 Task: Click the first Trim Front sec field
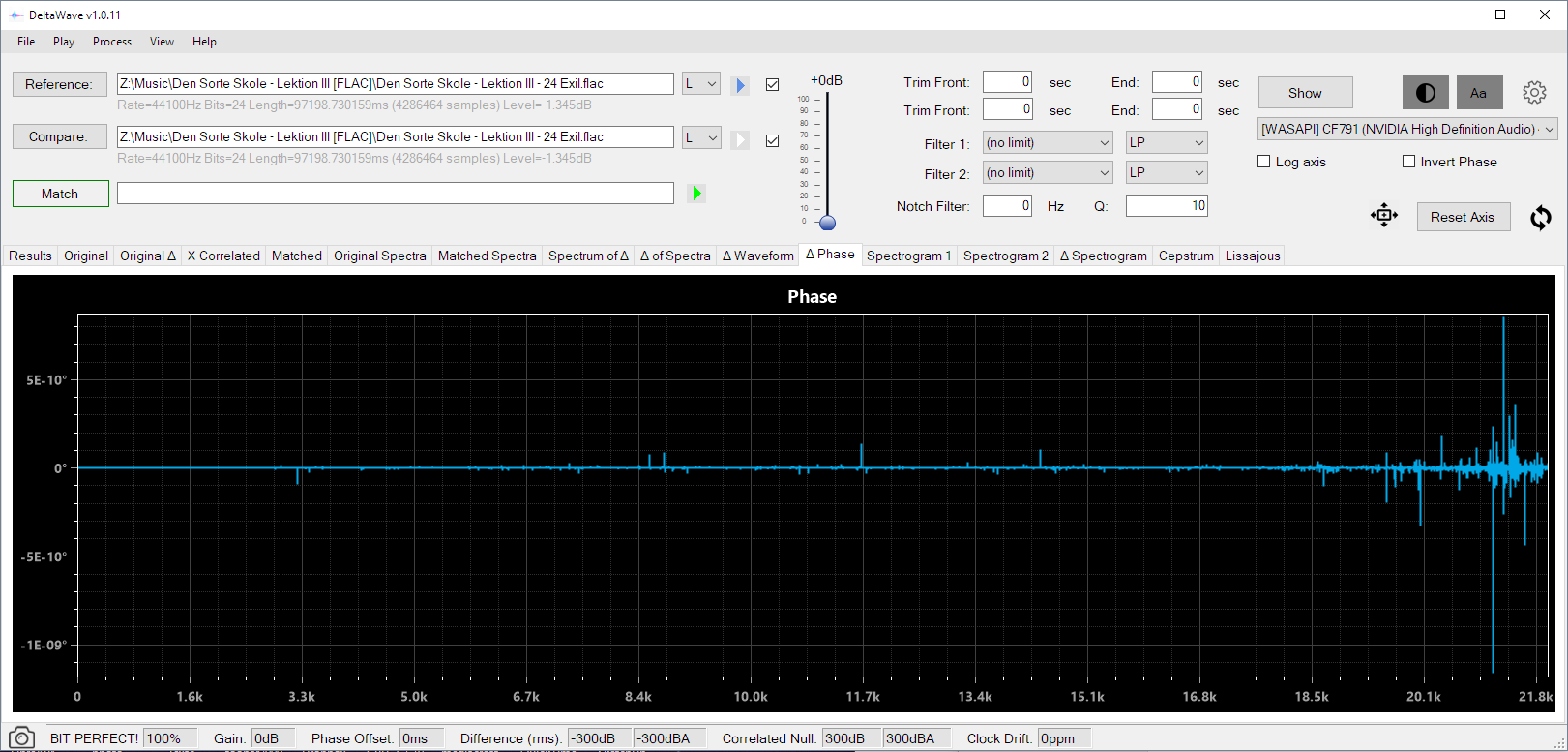coord(1007,82)
